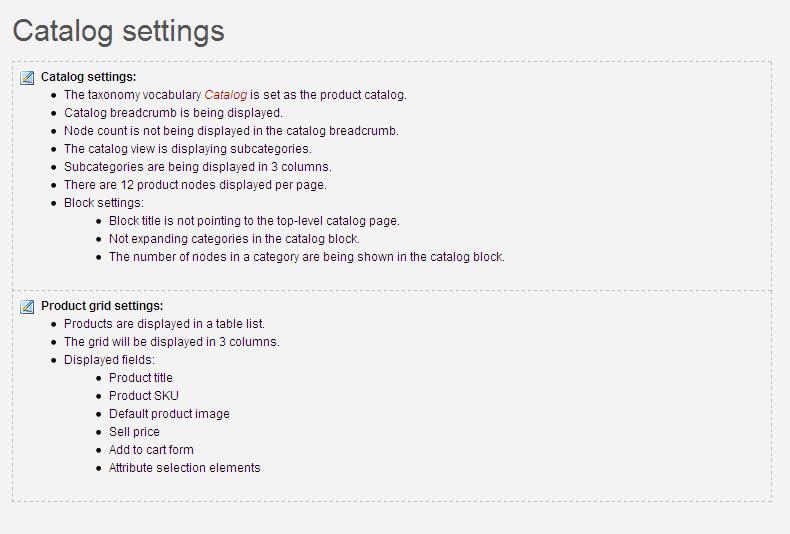Open the red Catalog vocabulary link

coord(226,95)
